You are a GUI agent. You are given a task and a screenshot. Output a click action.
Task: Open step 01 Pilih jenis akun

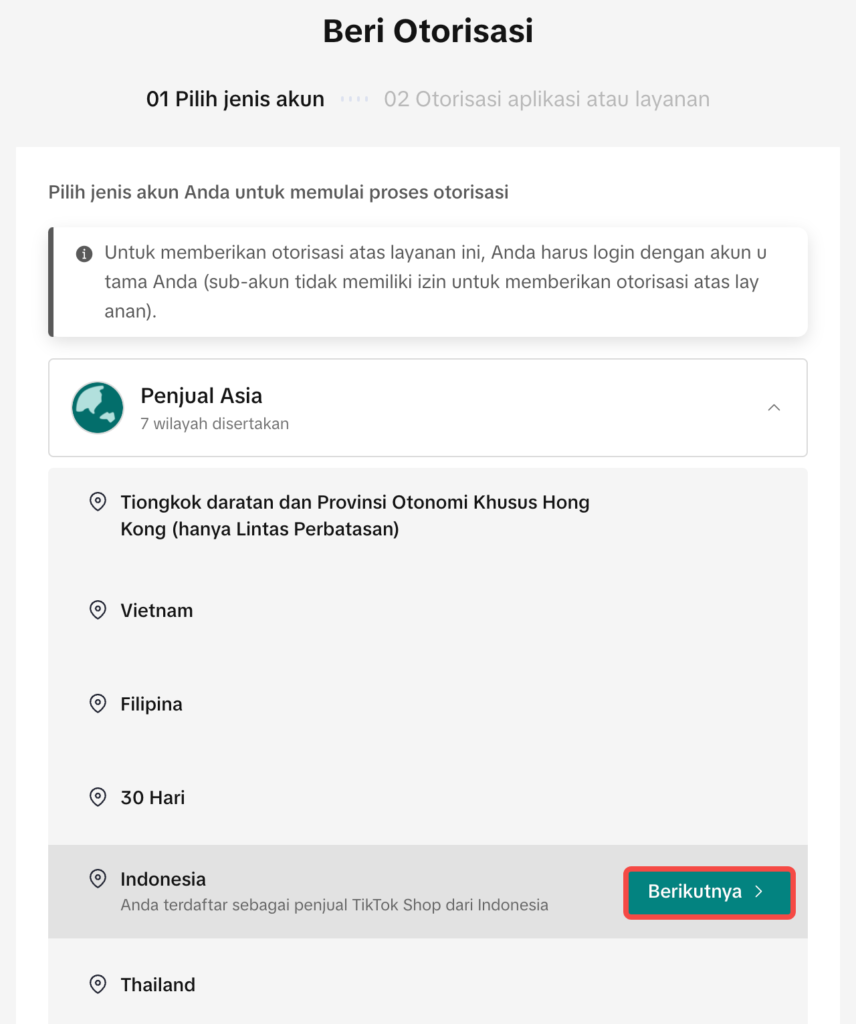pyautogui.click(x=235, y=99)
